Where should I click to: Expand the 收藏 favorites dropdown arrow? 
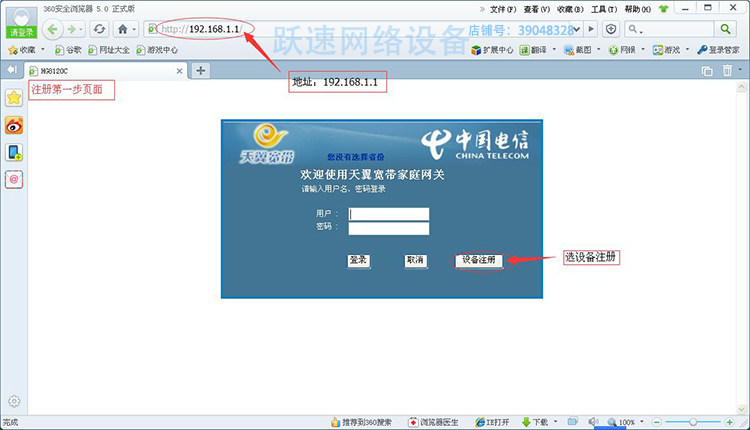coord(43,49)
